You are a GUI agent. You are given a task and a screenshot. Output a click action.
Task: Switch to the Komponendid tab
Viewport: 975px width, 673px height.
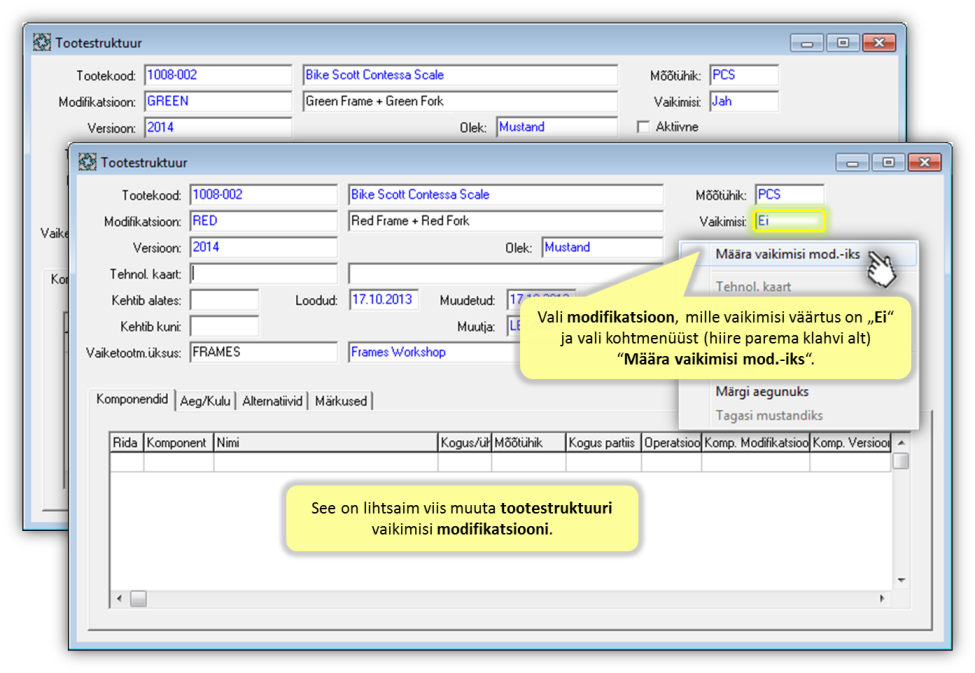pos(132,399)
